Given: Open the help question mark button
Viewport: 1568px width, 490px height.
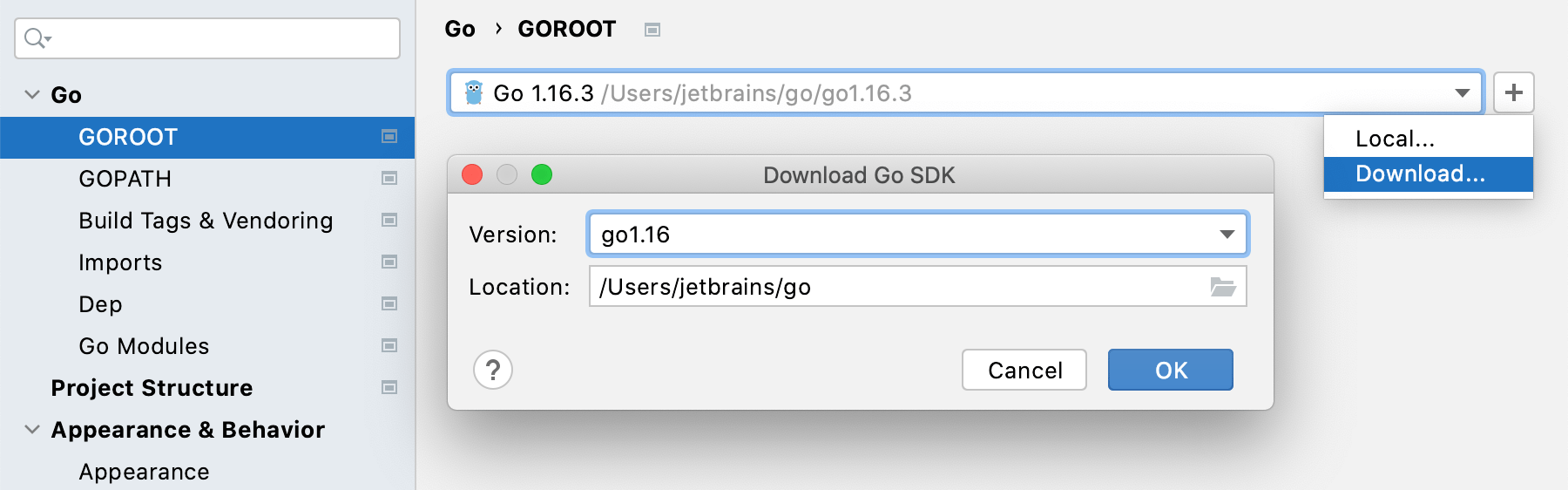Looking at the screenshot, I should pyautogui.click(x=493, y=370).
